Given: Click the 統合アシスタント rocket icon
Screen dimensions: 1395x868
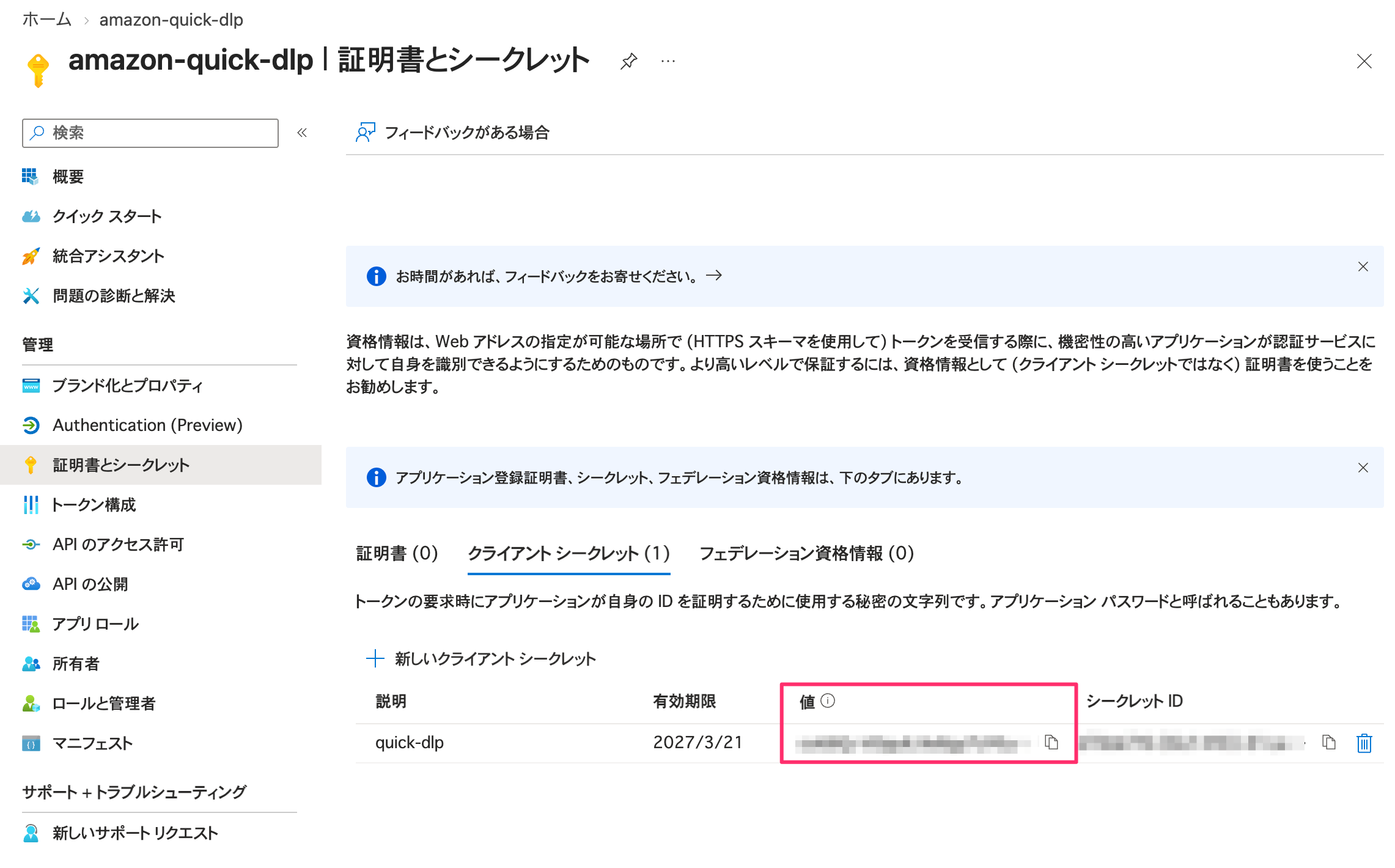Looking at the screenshot, I should pos(31,256).
